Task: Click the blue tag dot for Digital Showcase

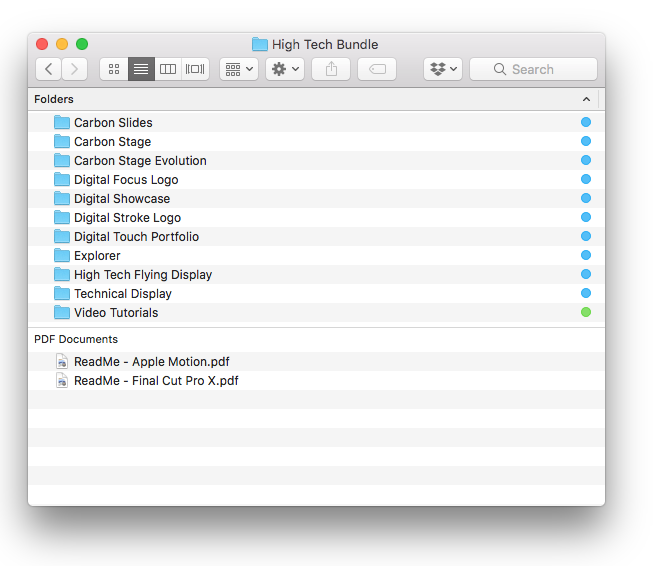Action: (x=586, y=198)
